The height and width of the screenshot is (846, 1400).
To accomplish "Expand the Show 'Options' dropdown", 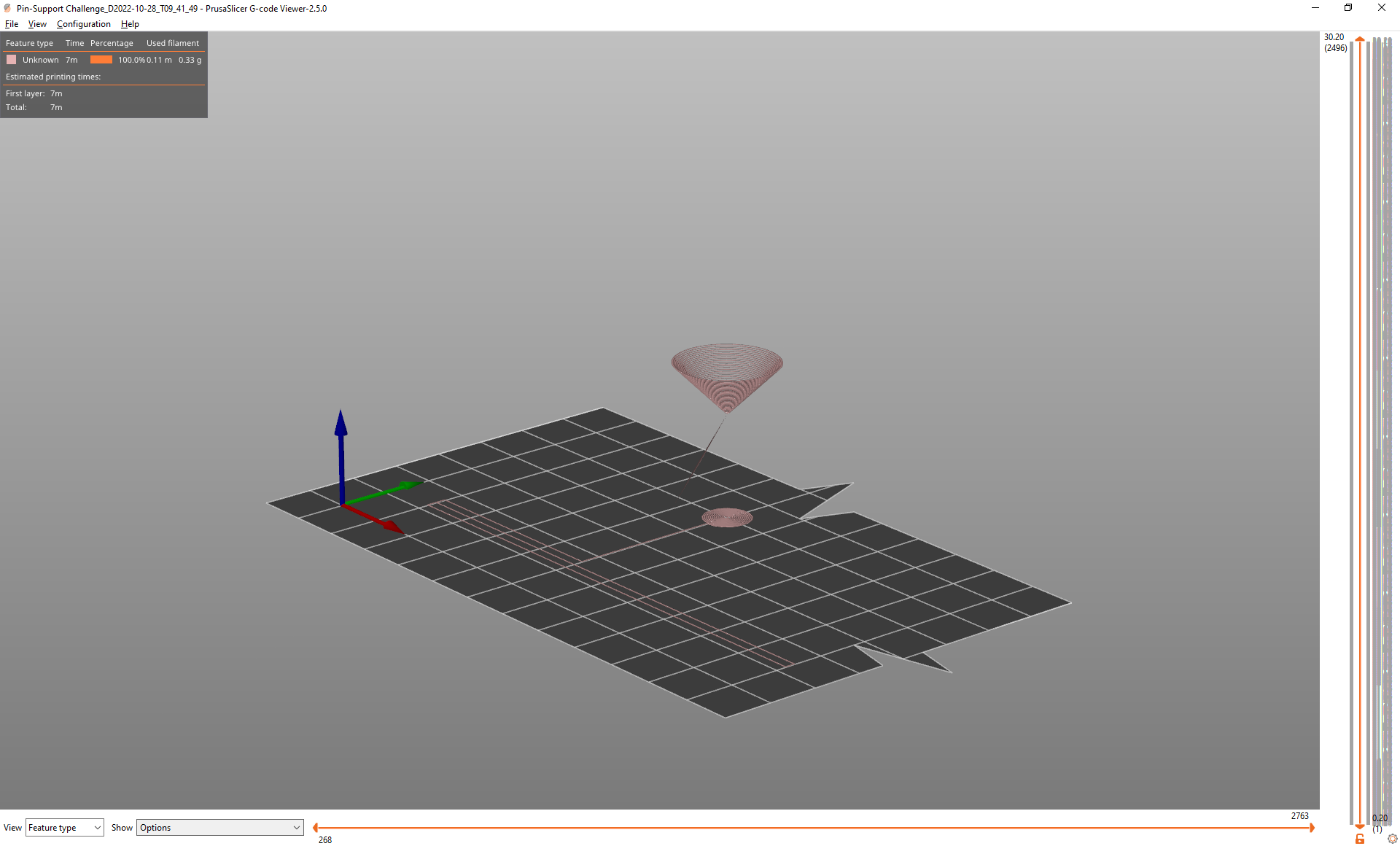I will [x=219, y=827].
